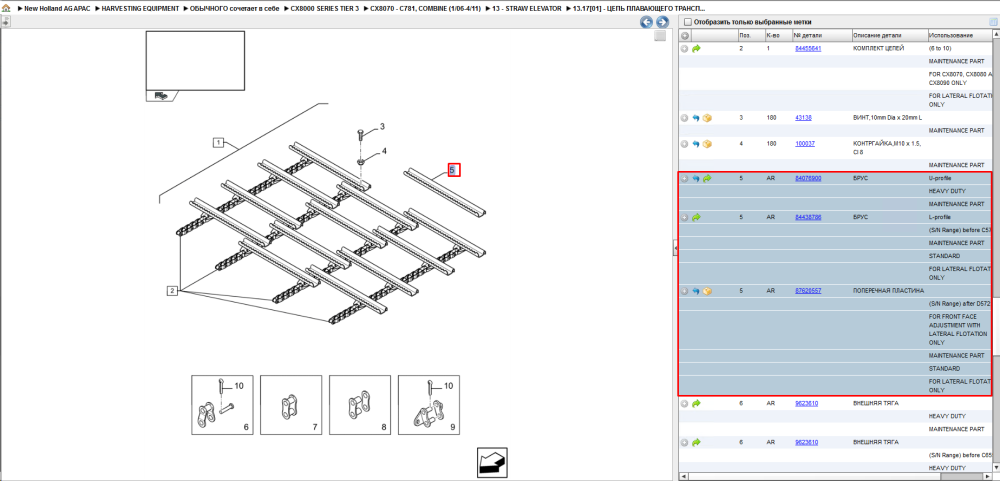Viewport: 1000px width, 481px height.
Task: Enable 'Отобразить только выбранные метки' checkbox
Action: click(688, 22)
